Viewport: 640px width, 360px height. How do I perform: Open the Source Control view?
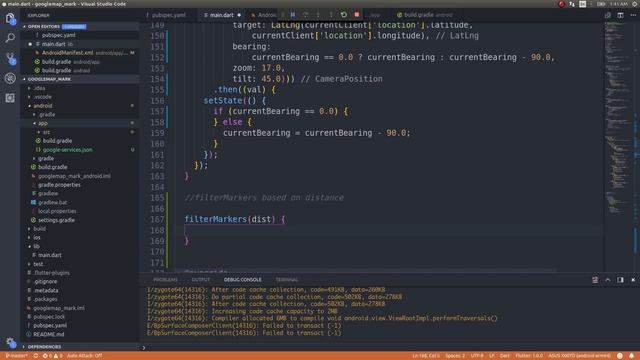coord(10,58)
